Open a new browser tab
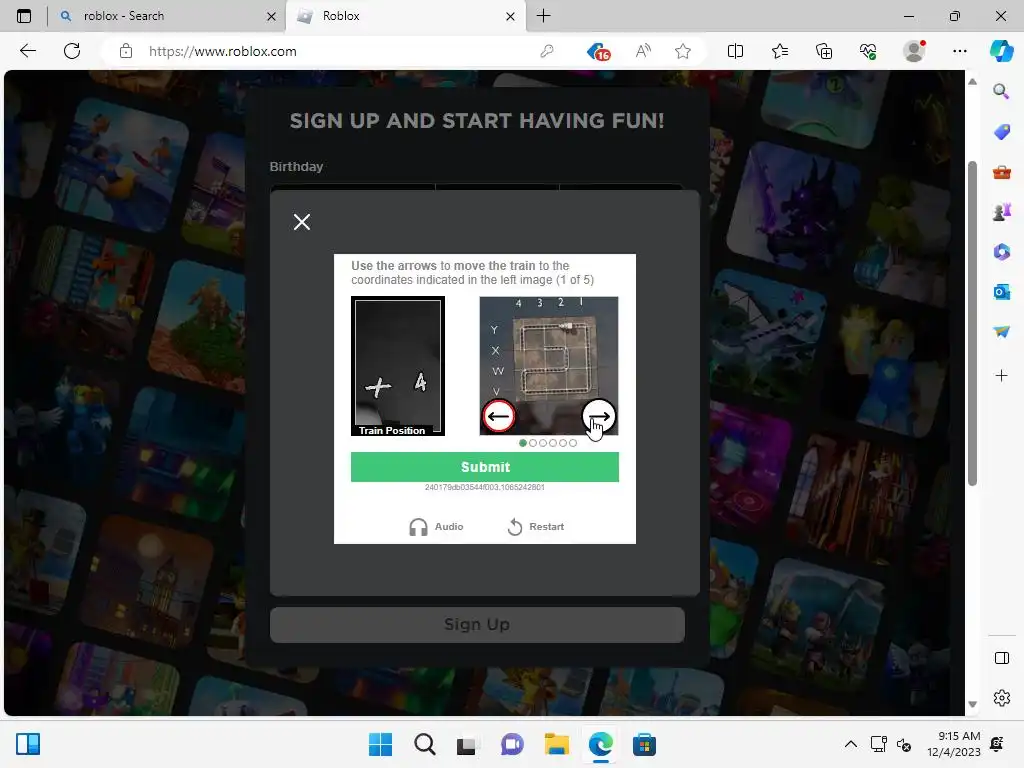This screenshot has height=768, width=1024. point(543,16)
